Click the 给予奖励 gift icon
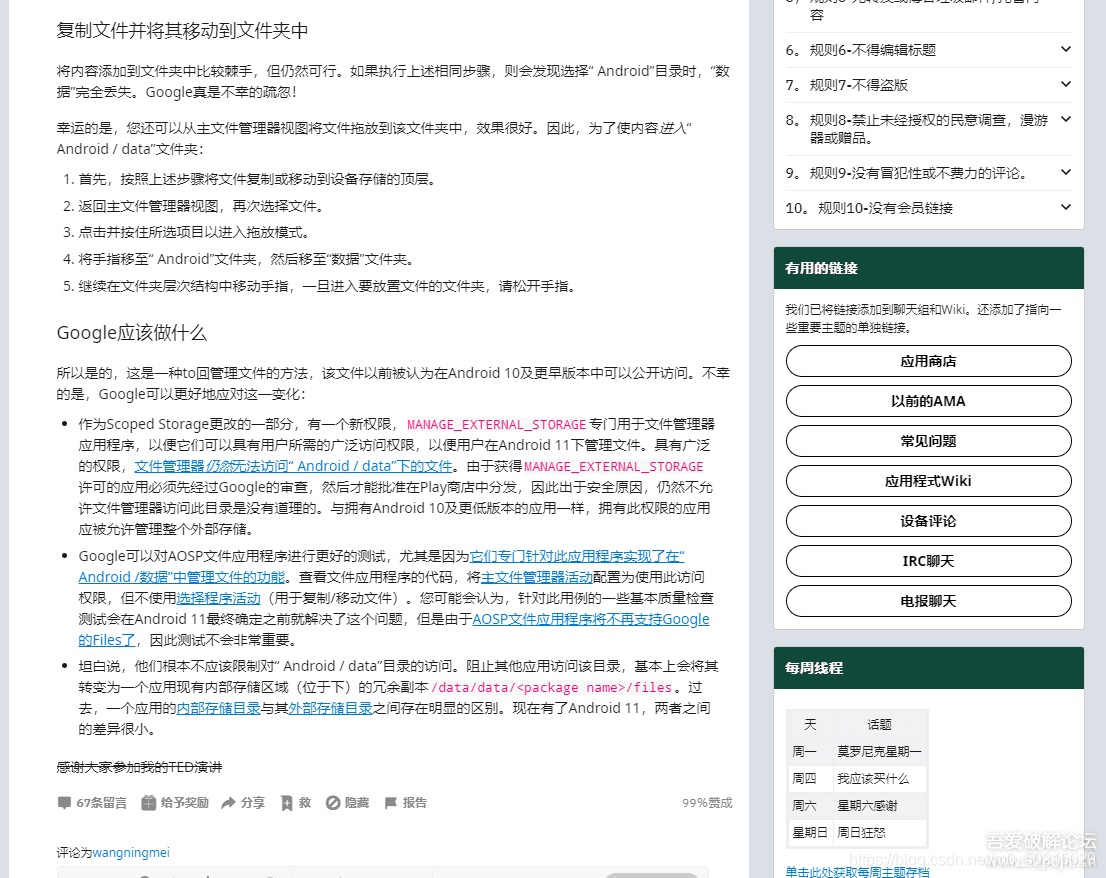Viewport: 1106px width, 878px height. tap(148, 803)
